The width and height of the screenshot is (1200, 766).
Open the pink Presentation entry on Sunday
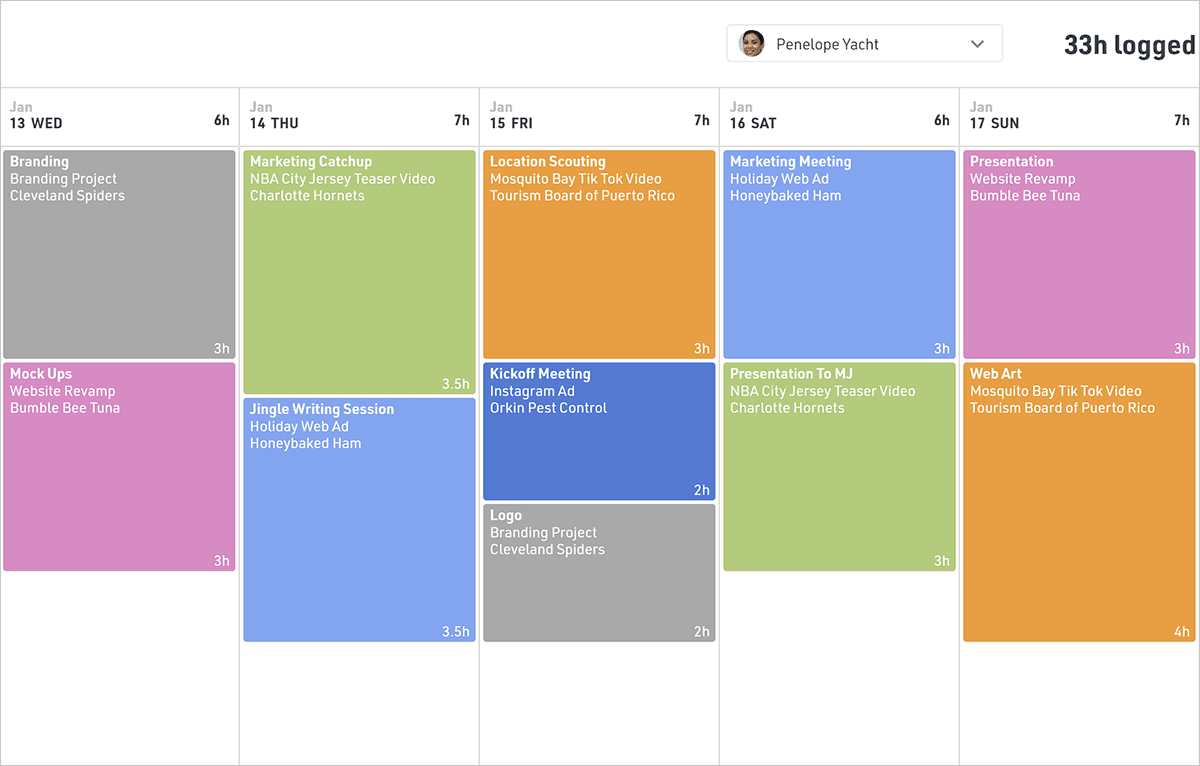pyautogui.click(x=1079, y=255)
